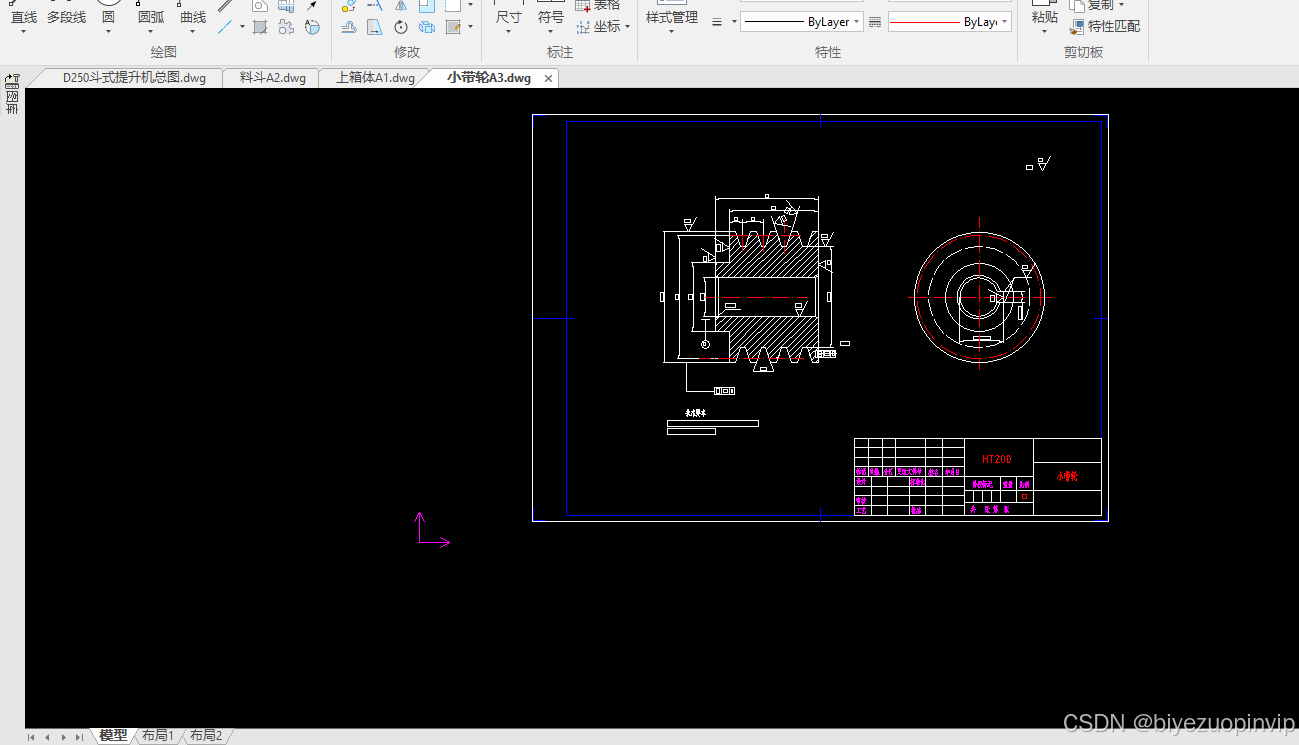The image size is (1299, 745).
Task: Switch to the 模型 model tab
Action: coord(113,736)
